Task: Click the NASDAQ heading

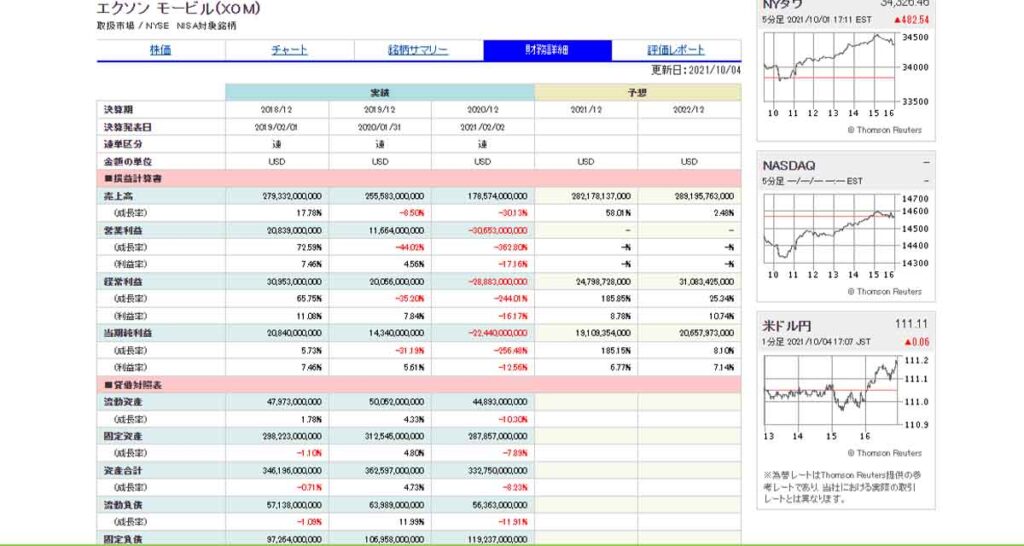Action: (x=789, y=166)
